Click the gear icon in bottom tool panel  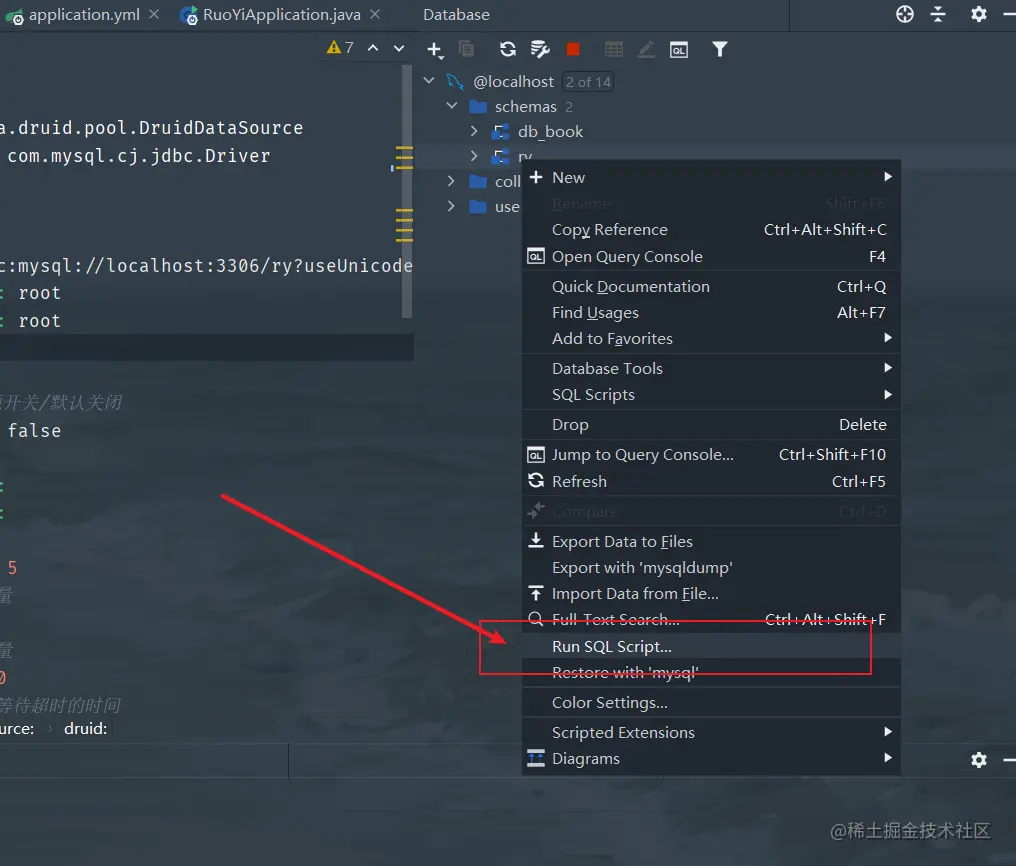pos(978,759)
